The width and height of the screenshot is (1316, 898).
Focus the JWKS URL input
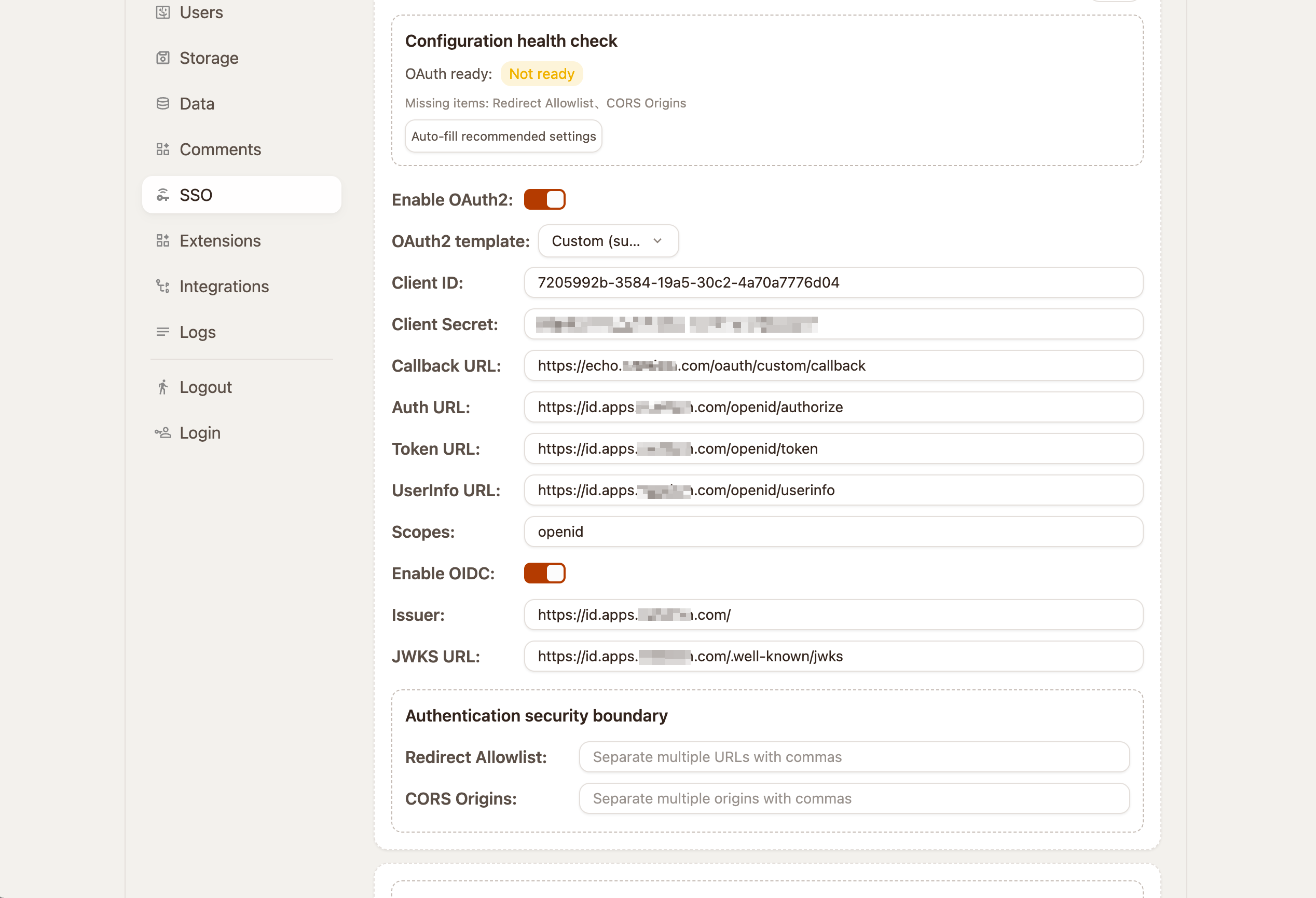tap(833, 656)
